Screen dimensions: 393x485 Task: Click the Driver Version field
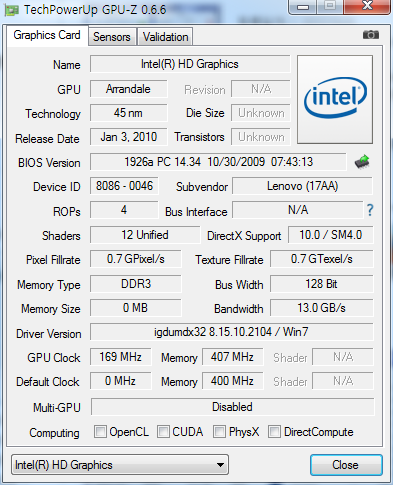pos(232,332)
